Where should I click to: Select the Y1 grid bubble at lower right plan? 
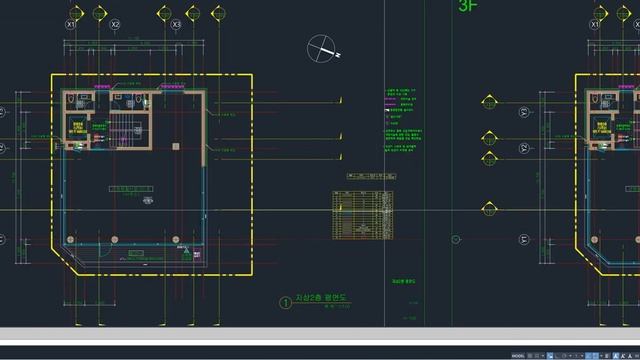coord(524,239)
